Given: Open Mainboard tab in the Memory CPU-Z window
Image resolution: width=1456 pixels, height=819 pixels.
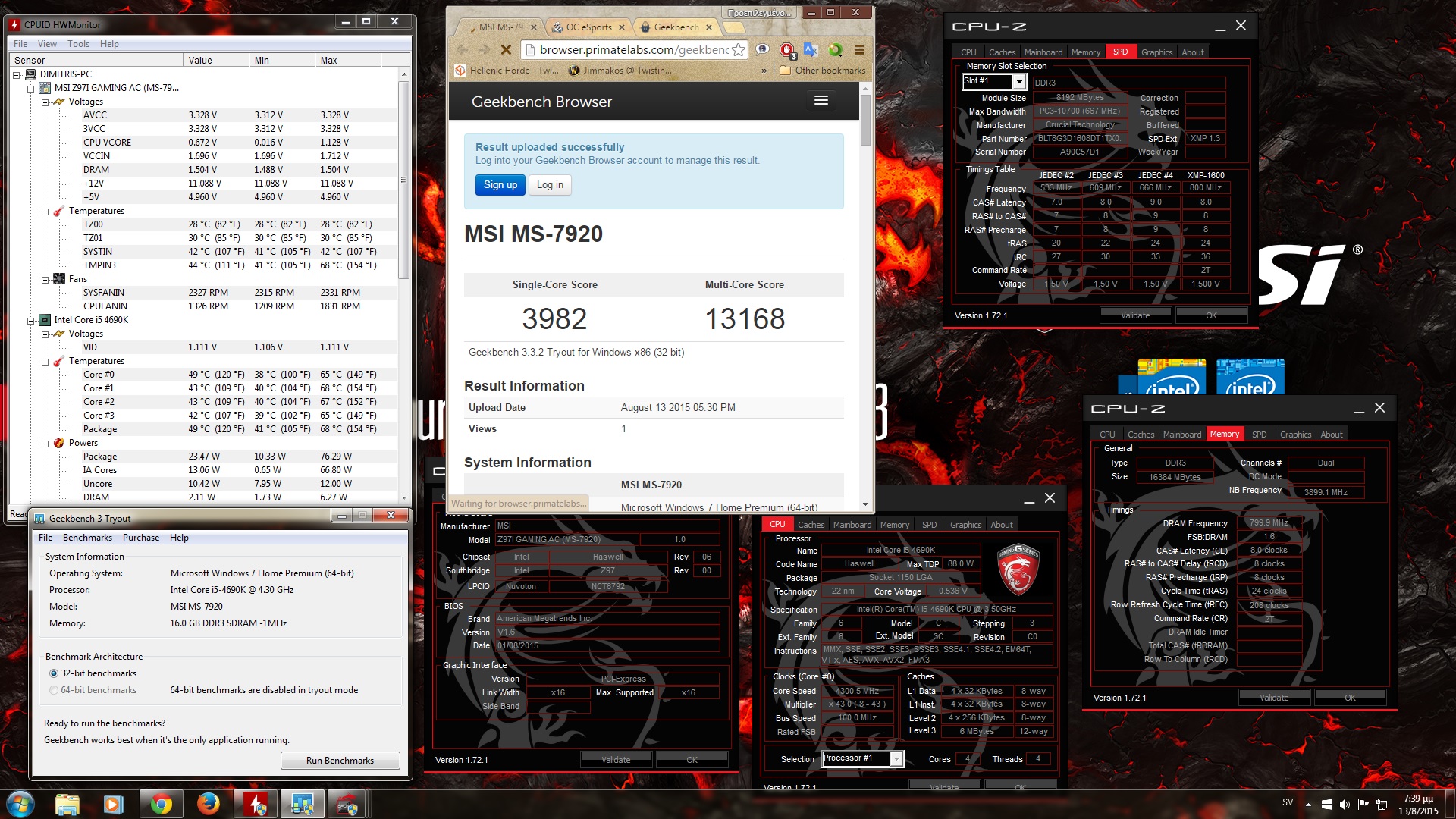Looking at the screenshot, I should (1182, 435).
